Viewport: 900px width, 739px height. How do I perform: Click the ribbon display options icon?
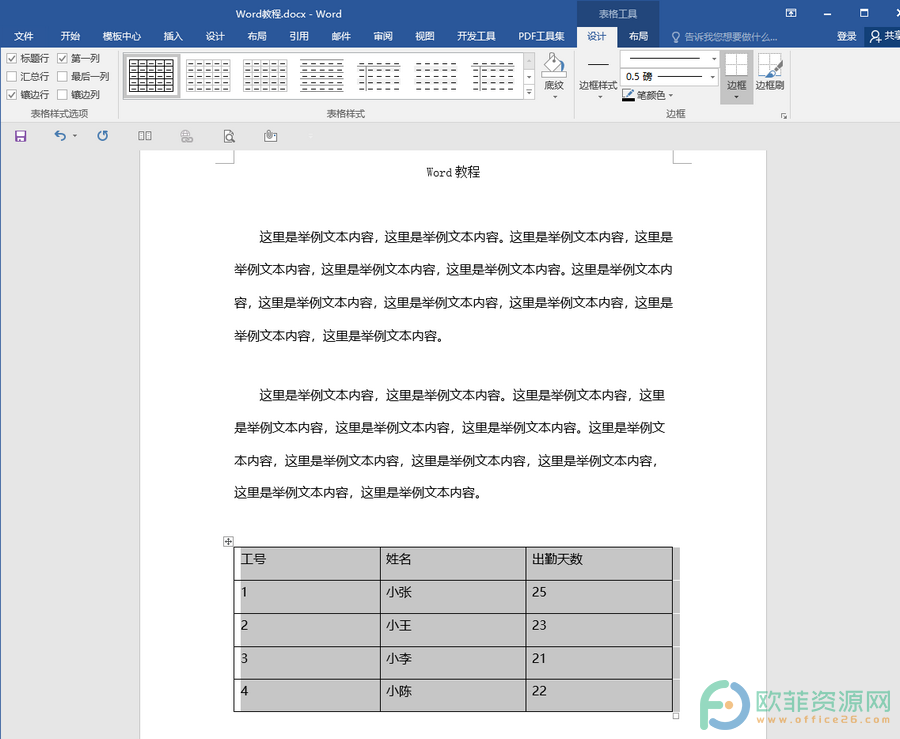[791, 13]
